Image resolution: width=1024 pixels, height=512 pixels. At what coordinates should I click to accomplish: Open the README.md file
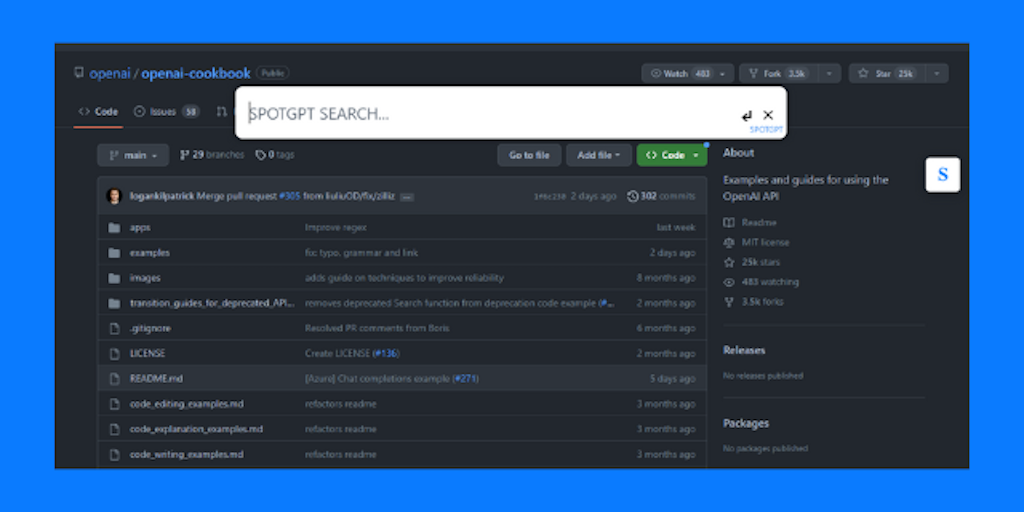click(x=157, y=379)
